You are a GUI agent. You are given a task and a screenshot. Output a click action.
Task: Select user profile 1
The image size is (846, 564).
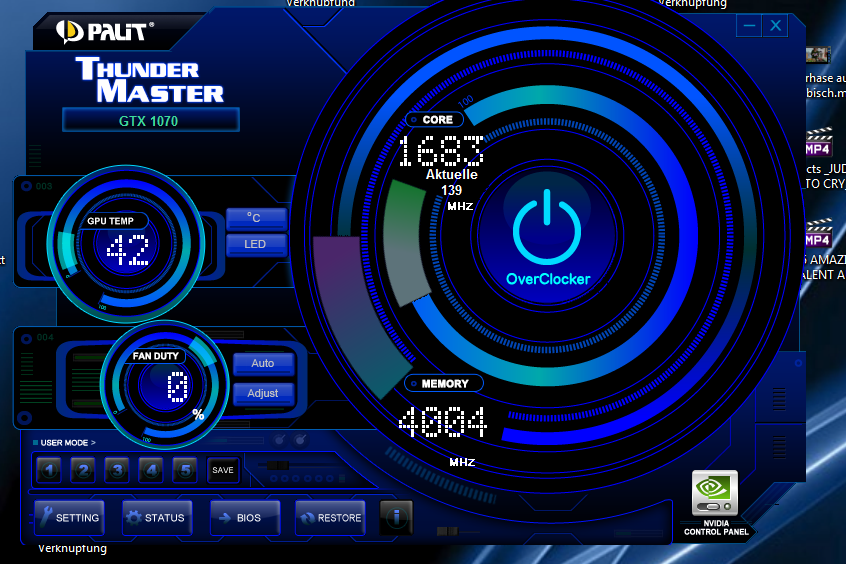point(49,470)
